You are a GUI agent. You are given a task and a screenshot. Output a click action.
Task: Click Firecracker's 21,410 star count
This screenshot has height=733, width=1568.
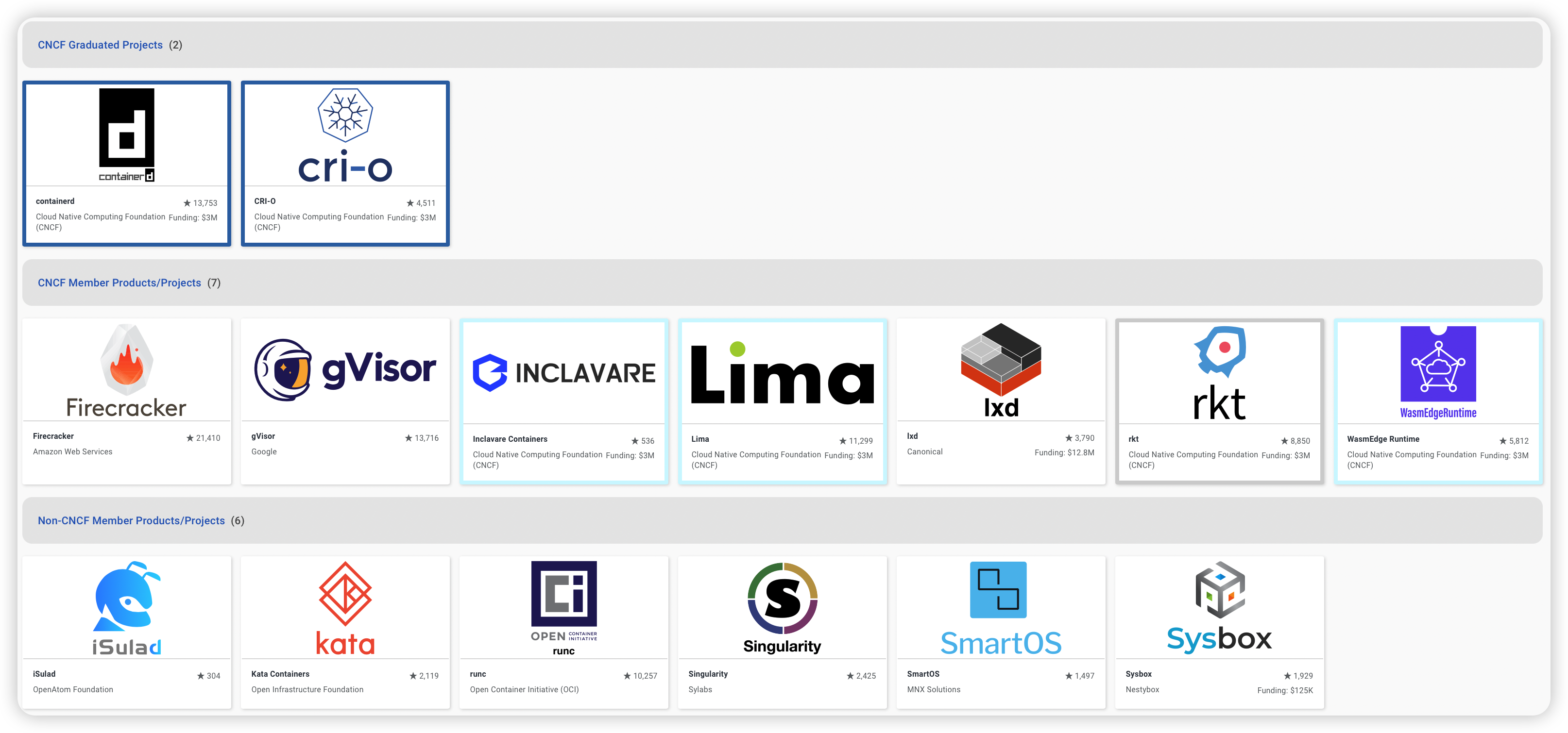coord(204,438)
